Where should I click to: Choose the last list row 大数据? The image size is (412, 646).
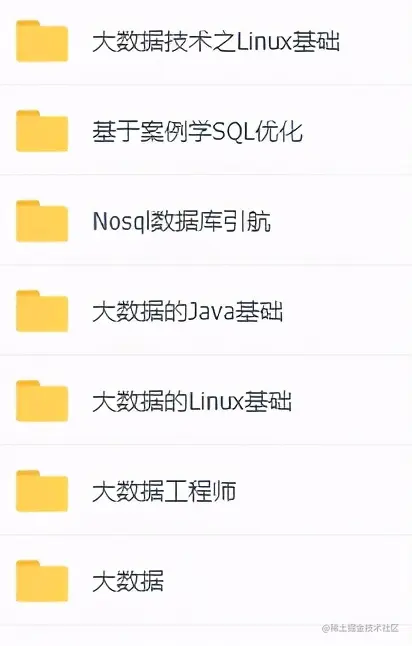[x=206, y=580]
